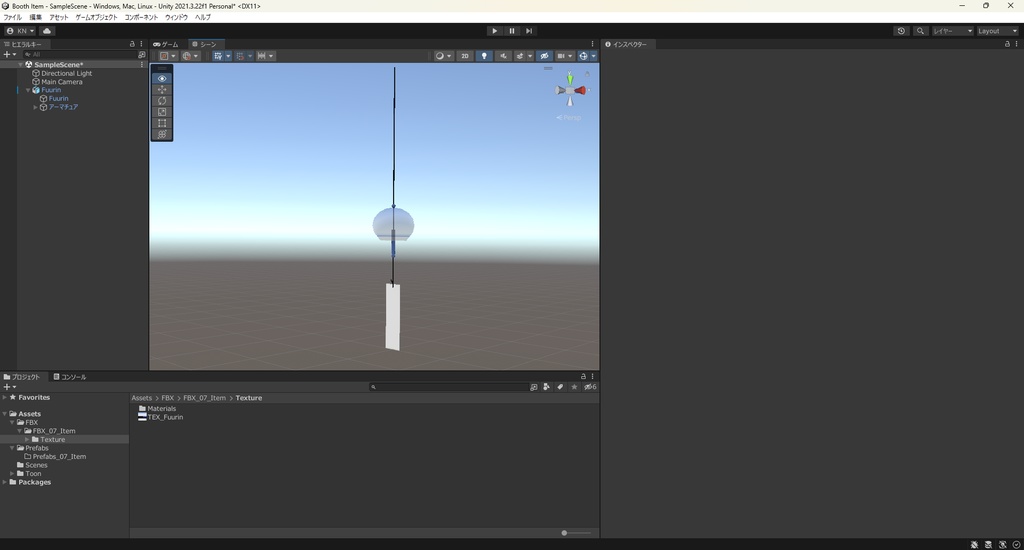1024x550 pixels.
Task: Open the 編集 menu
Action: coord(35,17)
